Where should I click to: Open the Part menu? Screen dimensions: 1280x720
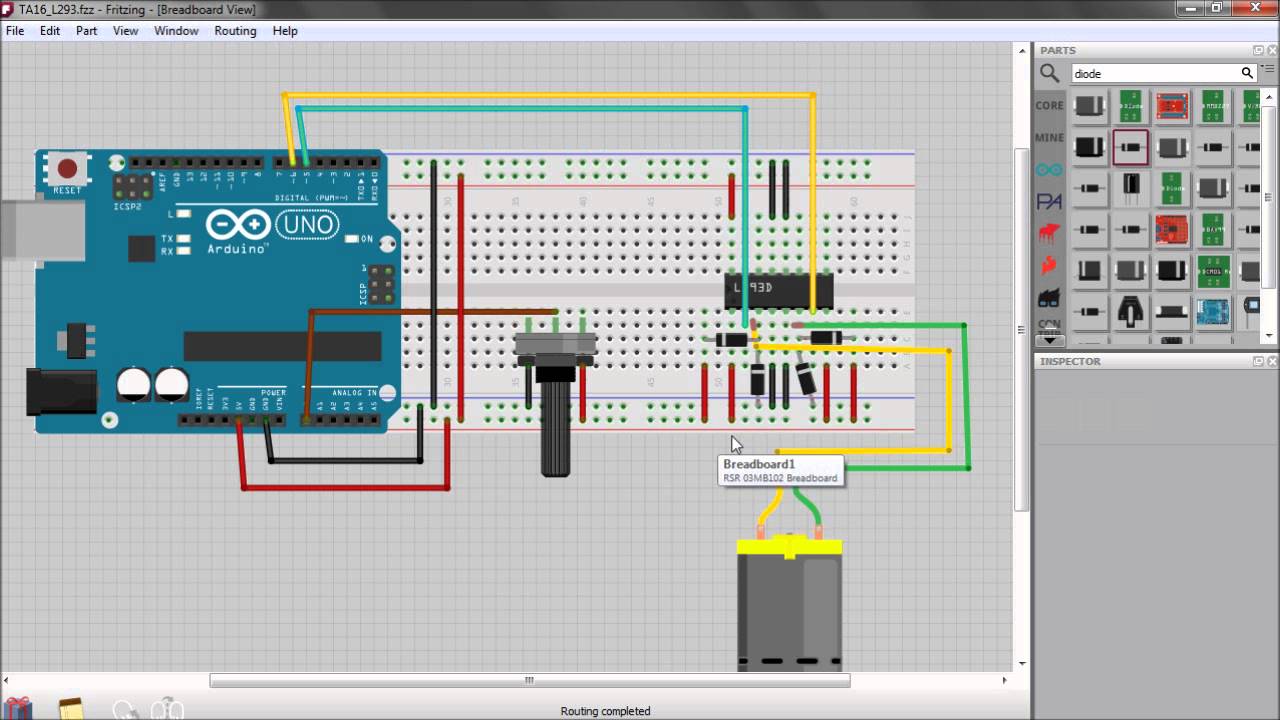click(x=87, y=31)
